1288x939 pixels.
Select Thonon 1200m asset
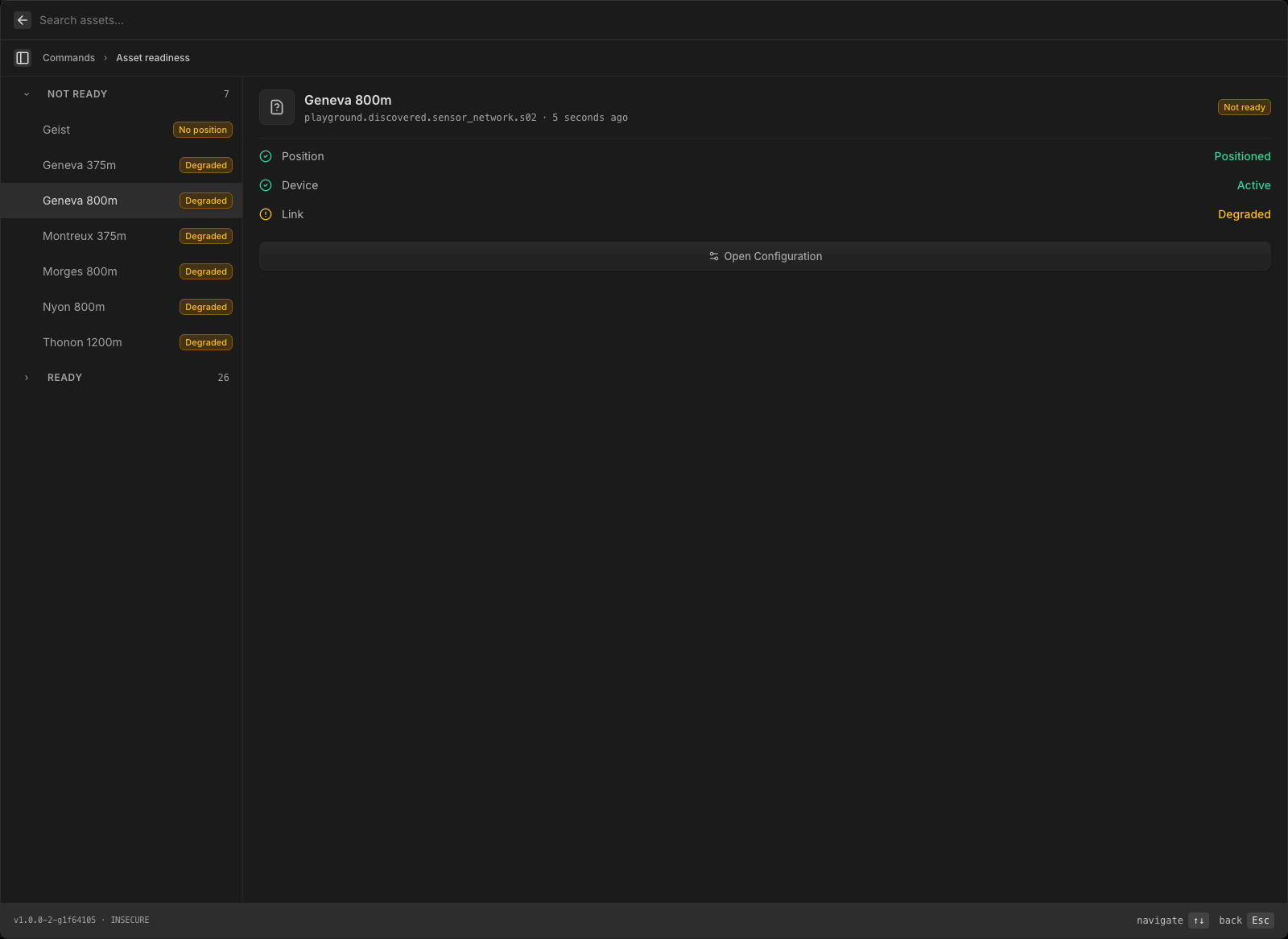[122, 342]
